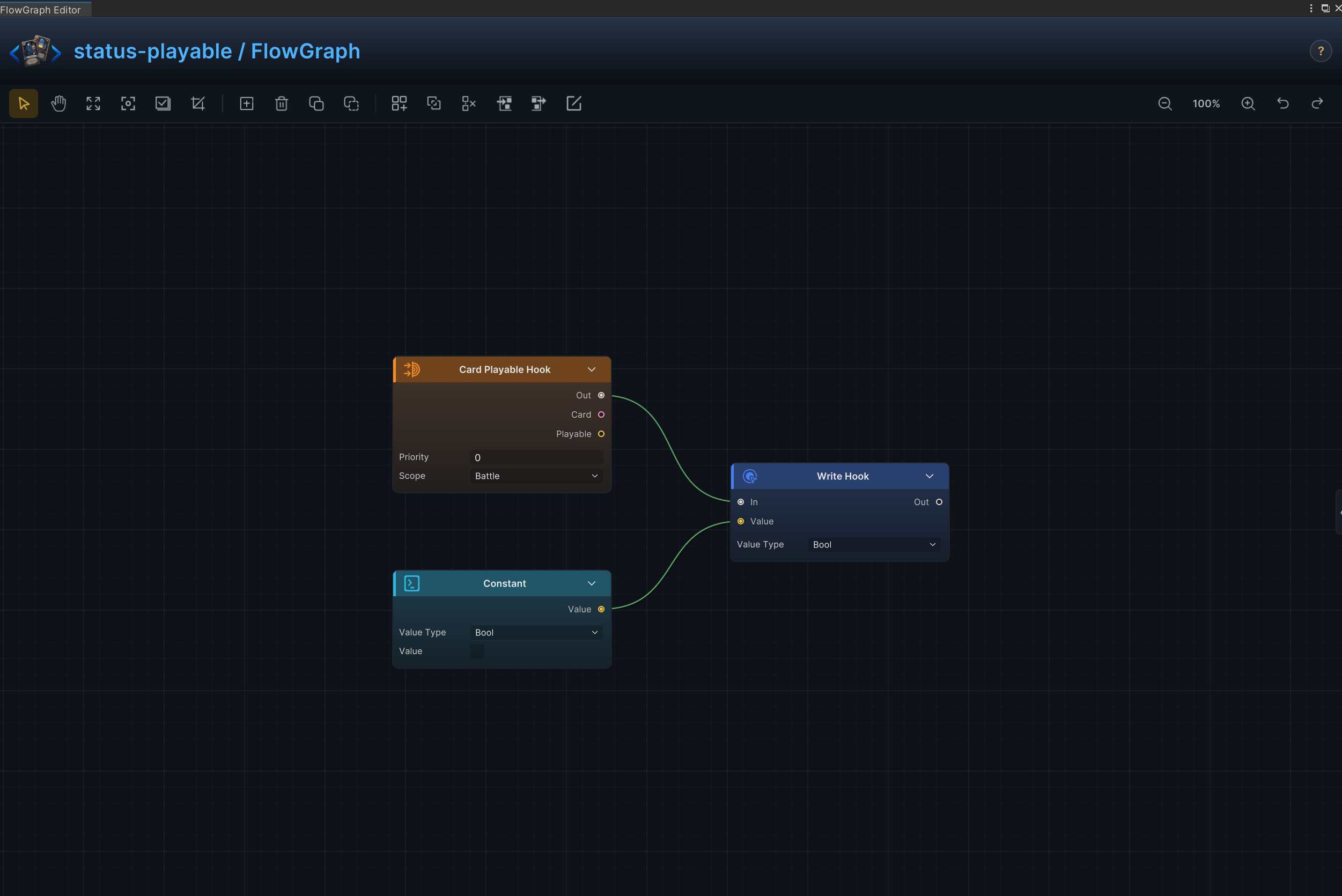This screenshot has height=896, width=1342.
Task: Click the Priority input field
Action: tap(536, 457)
